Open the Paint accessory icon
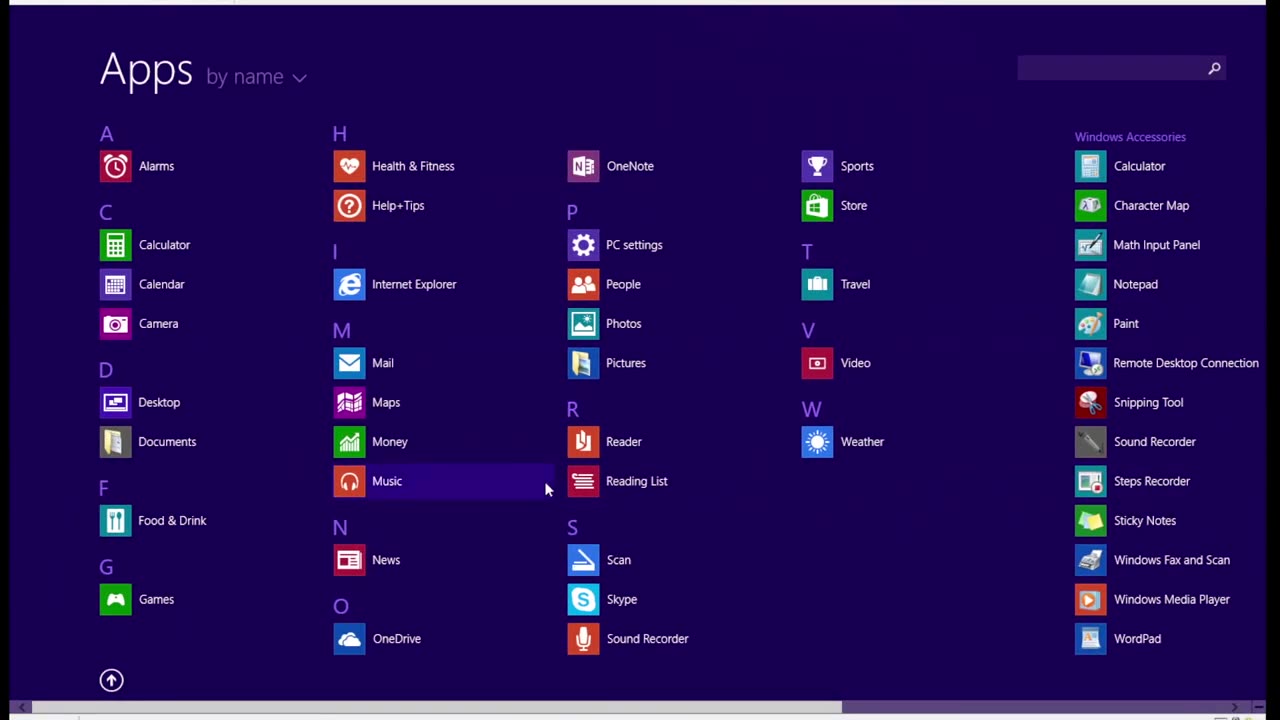This screenshot has height=720, width=1280. [1091, 324]
